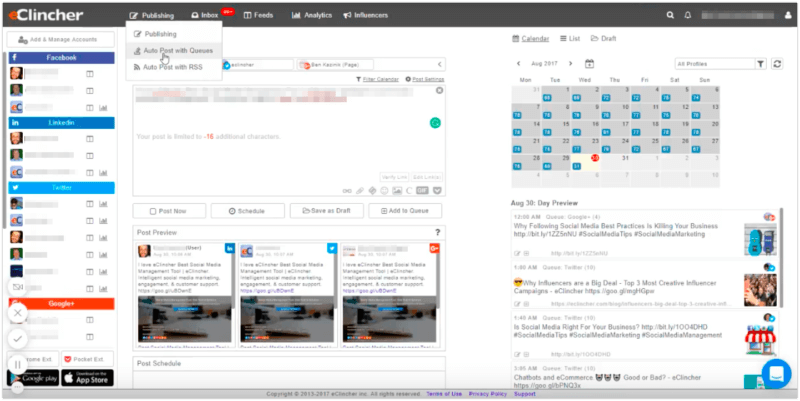Open notifications bell icon
The image size is (800, 401).
686,15
